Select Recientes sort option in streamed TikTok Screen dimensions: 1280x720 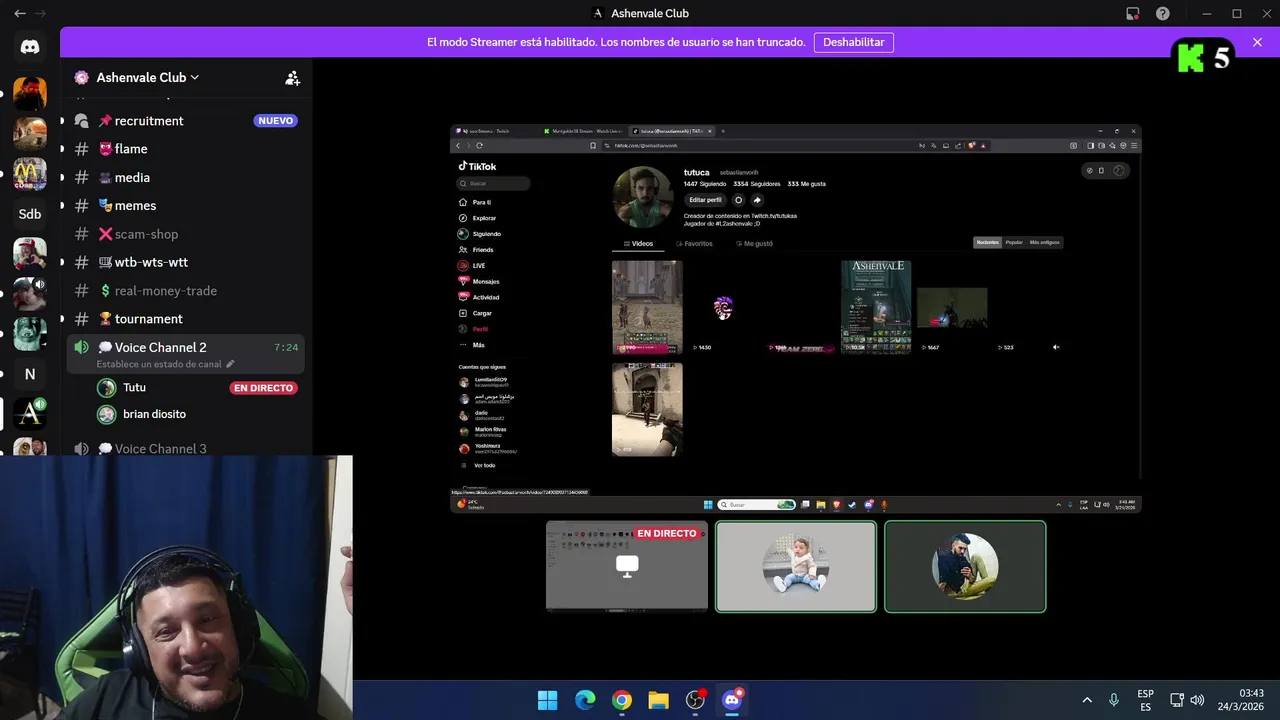coord(988,242)
